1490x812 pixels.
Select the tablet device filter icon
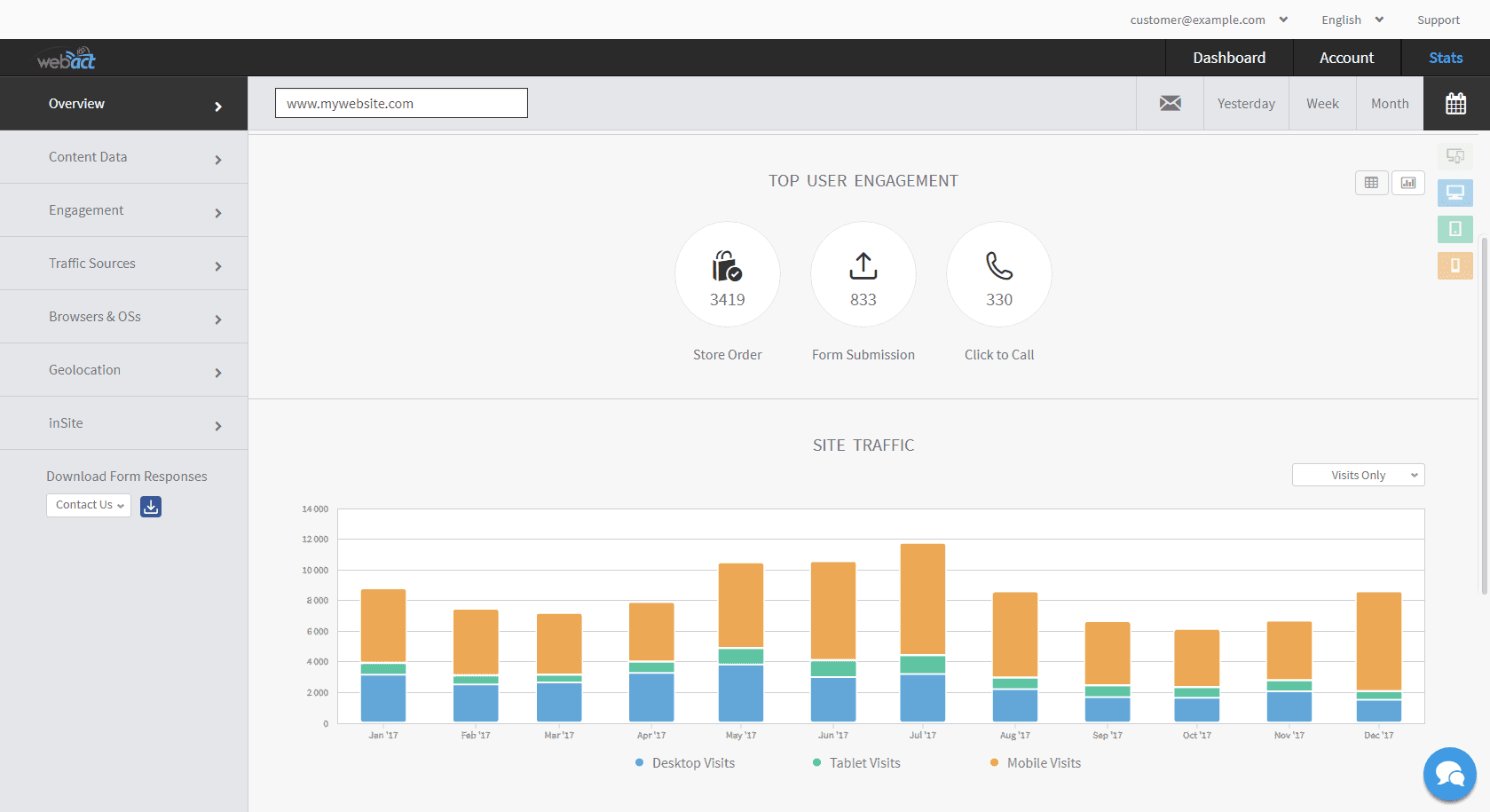click(x=1455, y=229)
